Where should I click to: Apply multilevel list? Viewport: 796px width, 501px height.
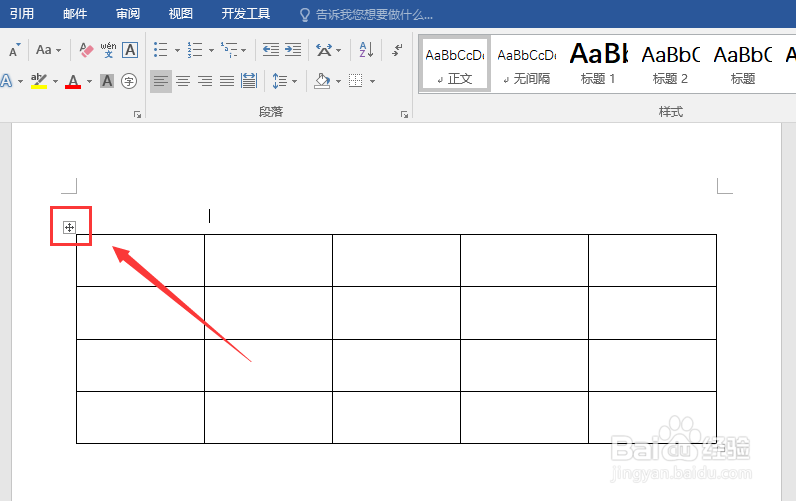229,50
